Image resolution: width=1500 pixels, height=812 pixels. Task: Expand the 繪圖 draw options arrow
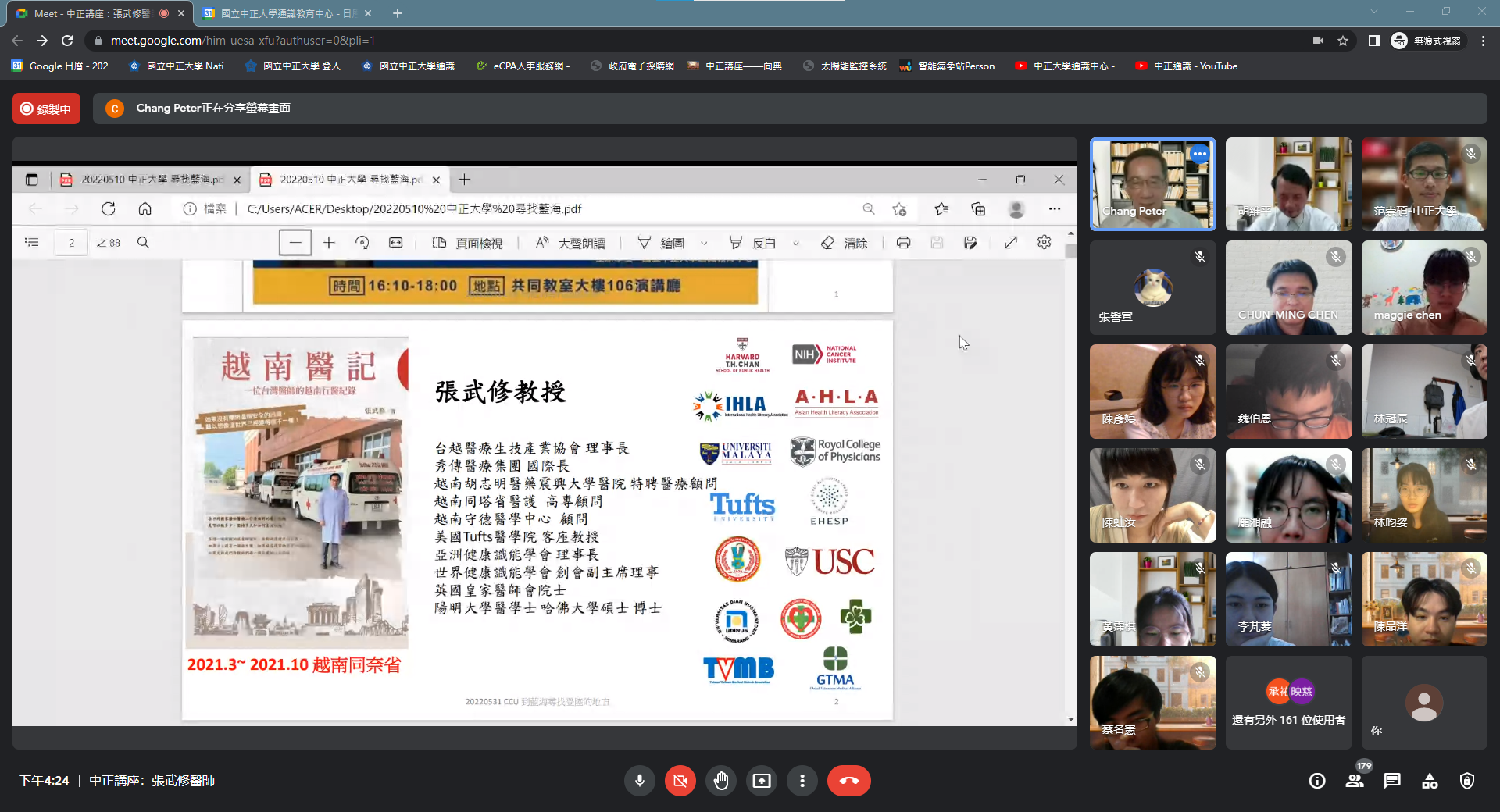[704, 243]
